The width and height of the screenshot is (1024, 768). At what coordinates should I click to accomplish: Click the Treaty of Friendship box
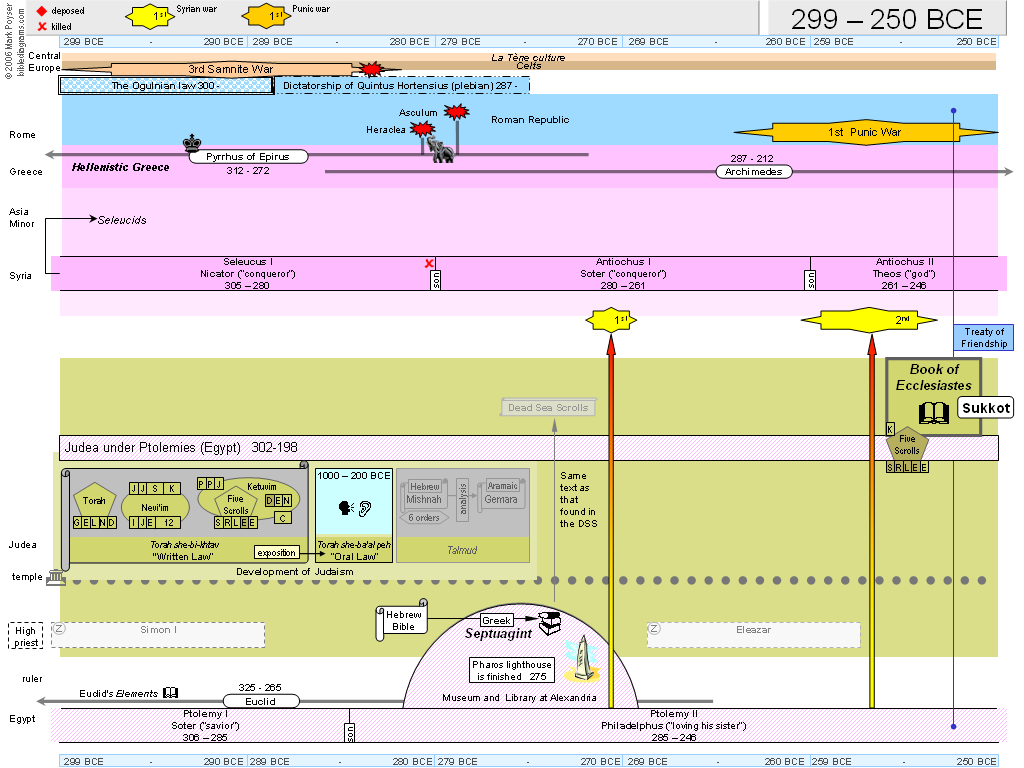coord(983,338)
